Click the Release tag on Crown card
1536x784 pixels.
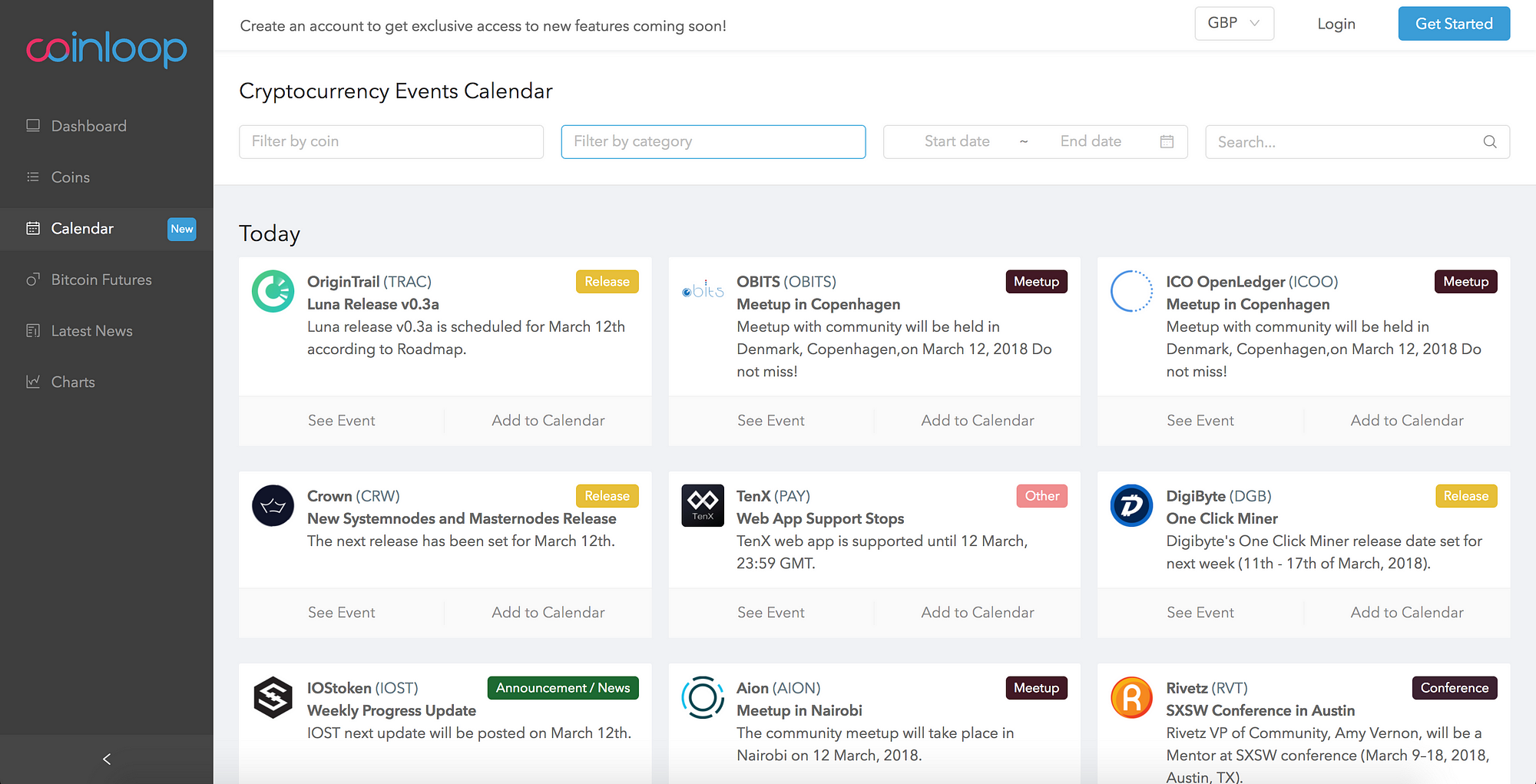(x=607, y=496)
